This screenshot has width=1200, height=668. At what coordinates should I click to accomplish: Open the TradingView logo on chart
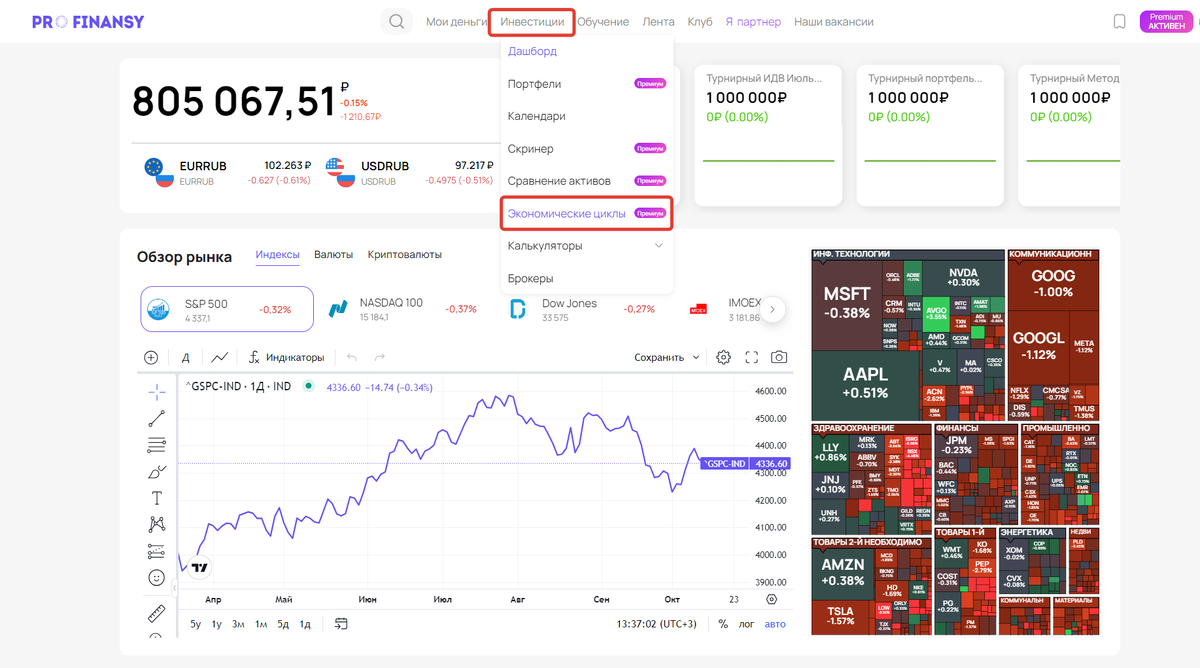tap(200, 567)
